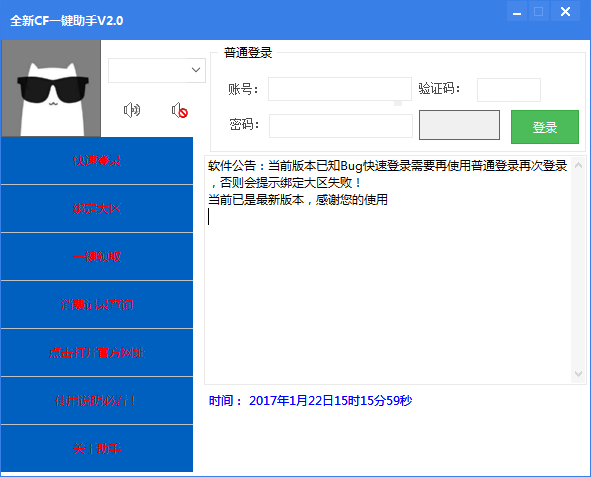Click the cat avatar with sunglasses
Viewport: 591px width, 477px height.
pos(51,88)
